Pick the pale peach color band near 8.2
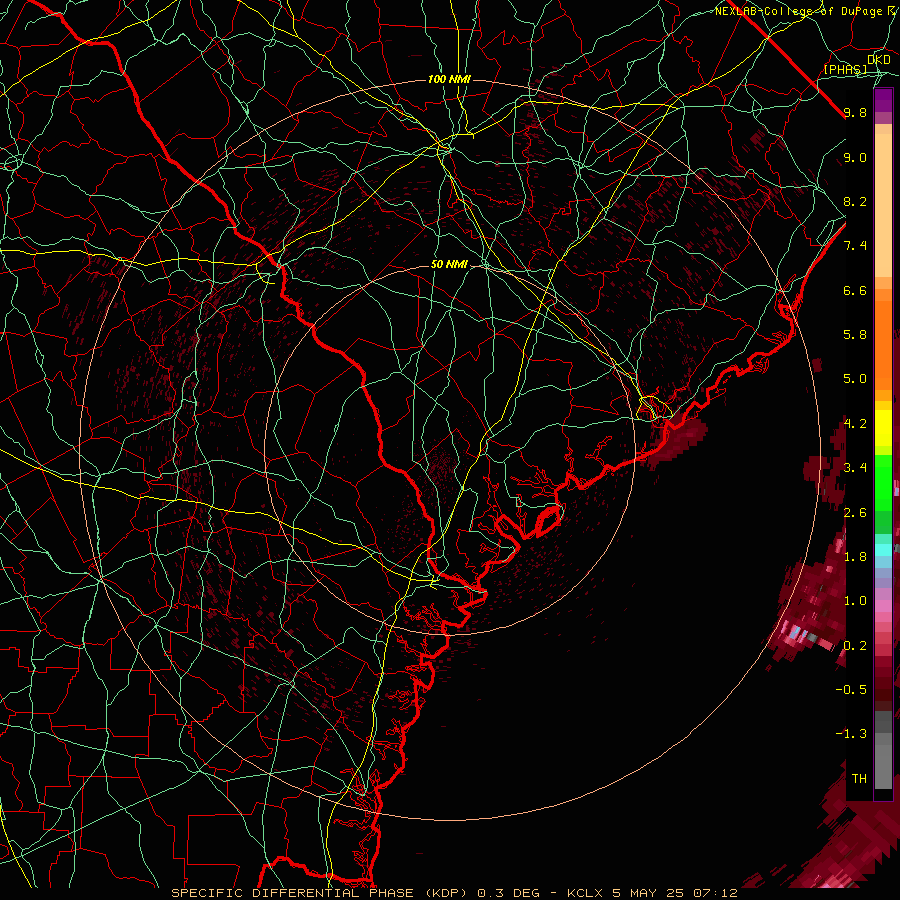The width and height of the screenshot is (900, 900). click(883, 207)
